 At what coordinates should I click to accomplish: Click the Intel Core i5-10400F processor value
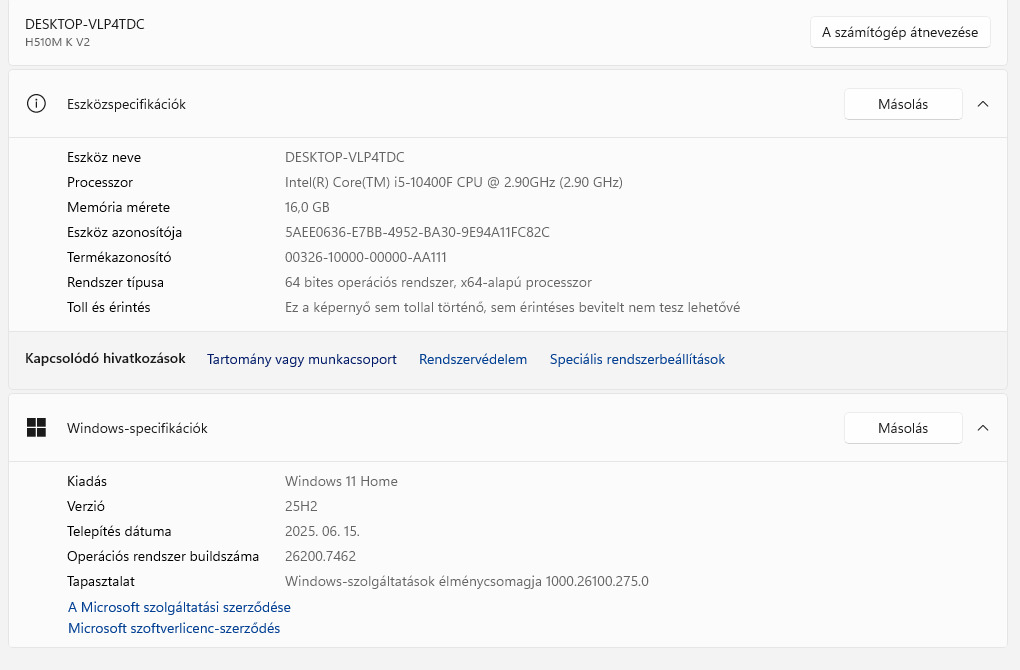[454, 182]
